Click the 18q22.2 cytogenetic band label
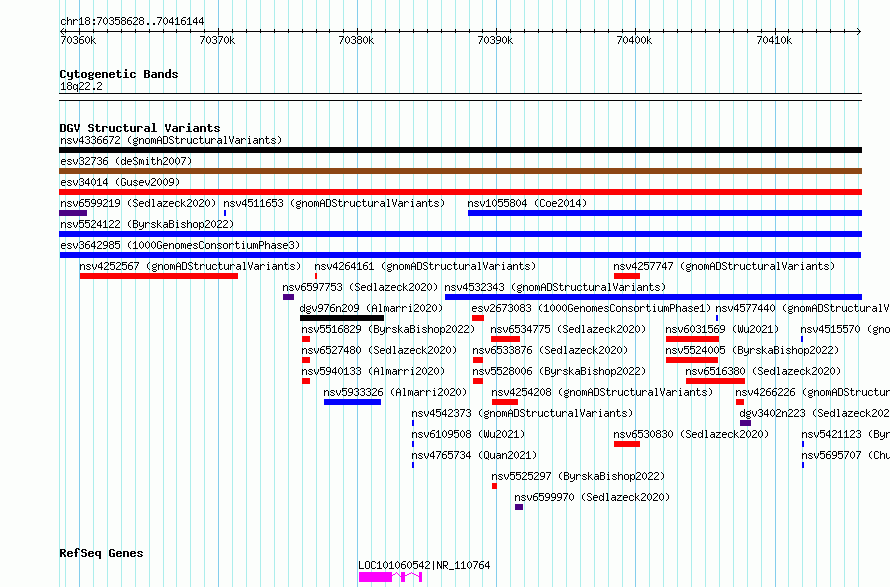Image resolution: width=890 pixels, height=587 pixels. pos(81,86)
